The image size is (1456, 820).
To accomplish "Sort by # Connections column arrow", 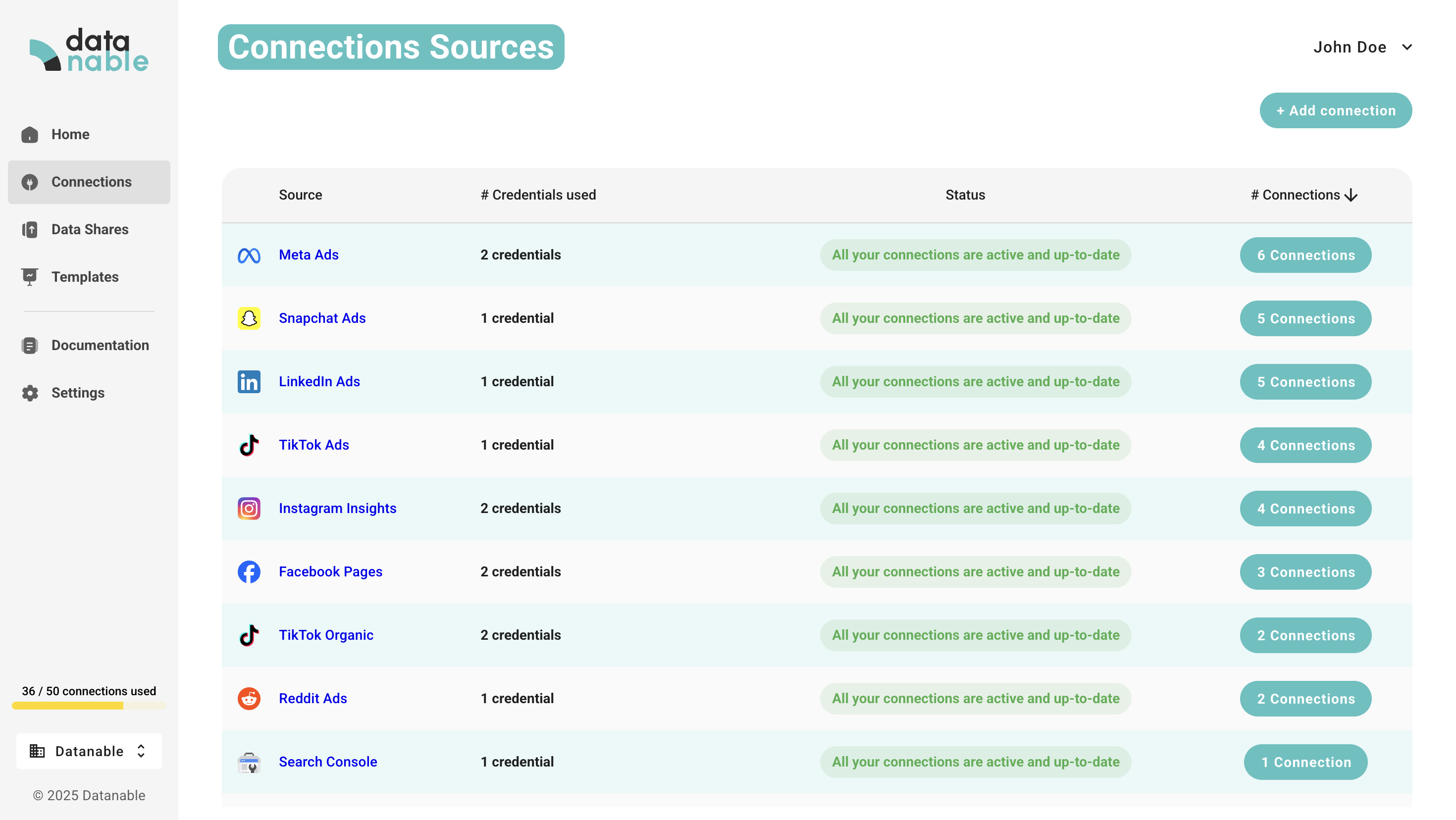I will pos(1351,195).
